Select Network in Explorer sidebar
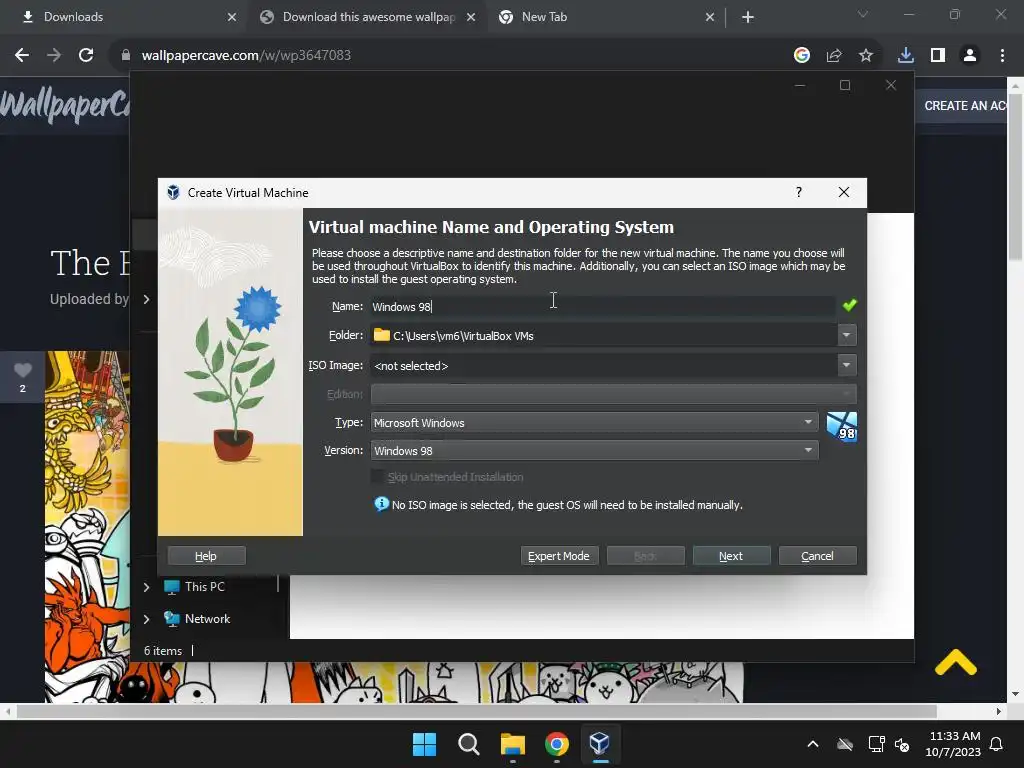Image resolution: width=1024 pixels, height=768 pixels. click(x=207, y=619)
